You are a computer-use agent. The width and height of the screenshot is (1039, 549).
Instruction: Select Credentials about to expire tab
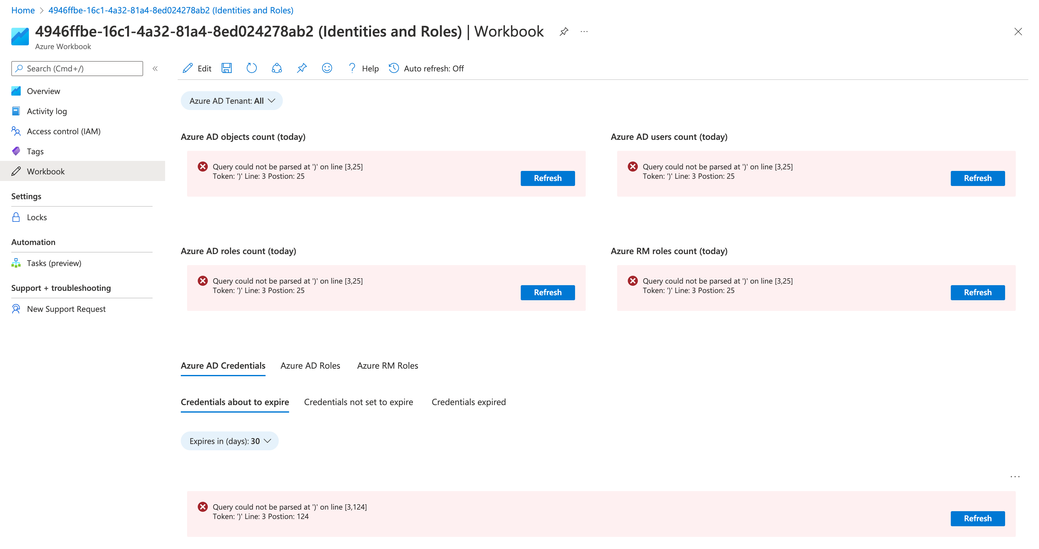pos(235,402)
